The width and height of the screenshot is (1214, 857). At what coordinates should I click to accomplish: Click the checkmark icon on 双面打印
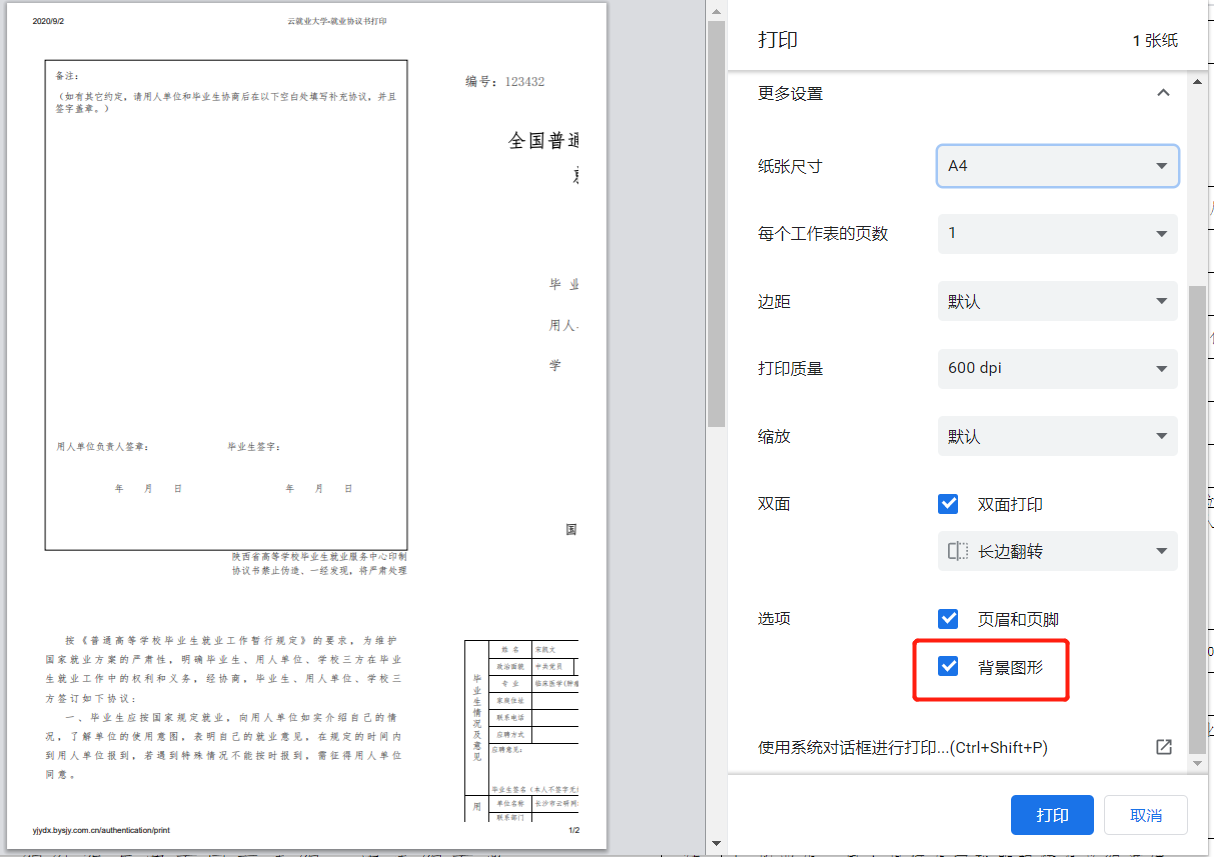point(948,504)
